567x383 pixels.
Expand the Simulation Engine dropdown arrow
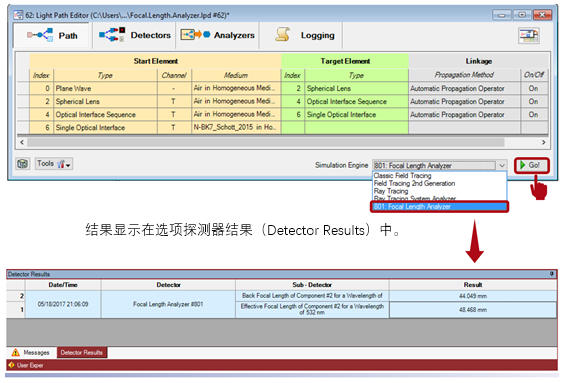click(x=502, y=165)
